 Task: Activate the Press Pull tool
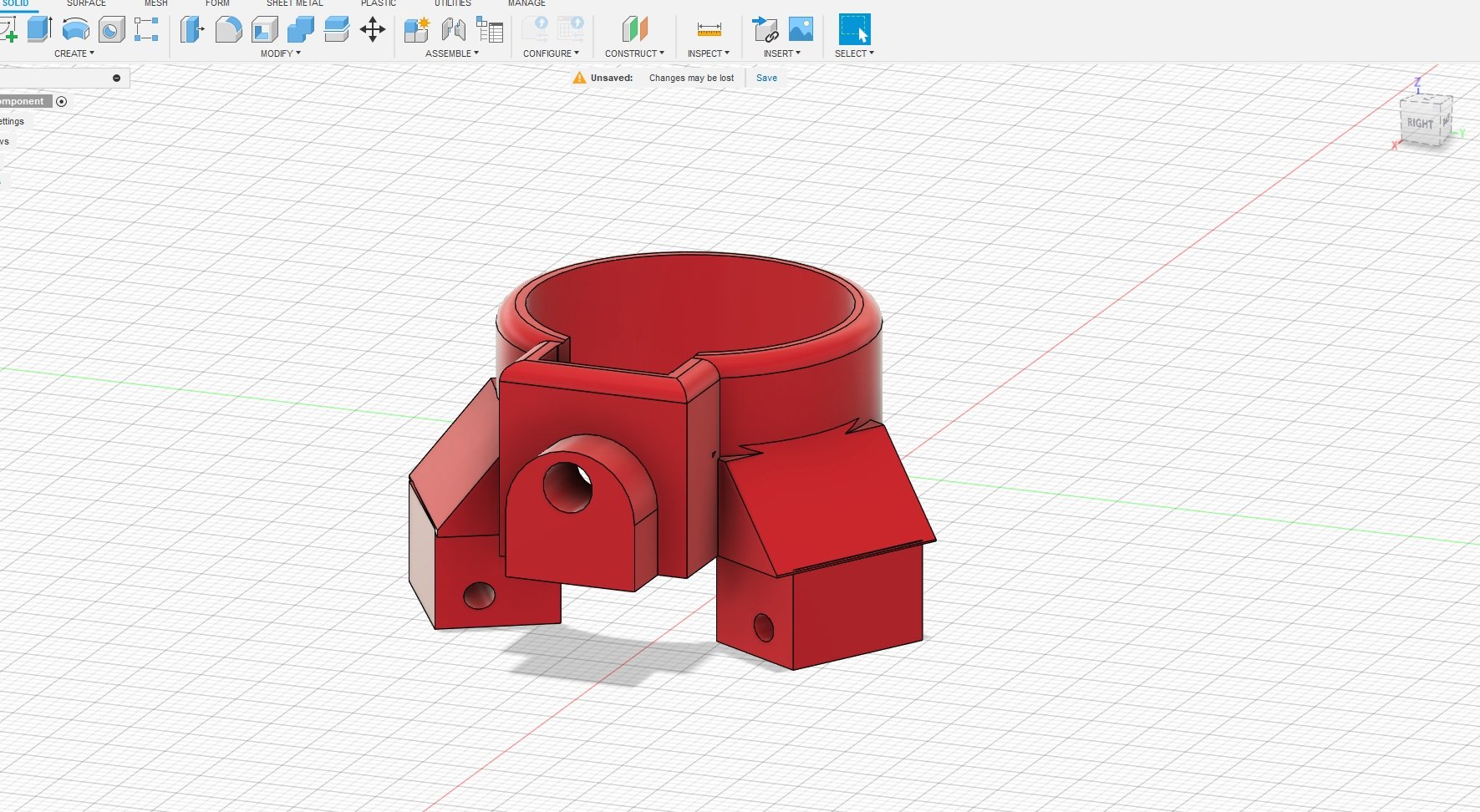point(192,30)
